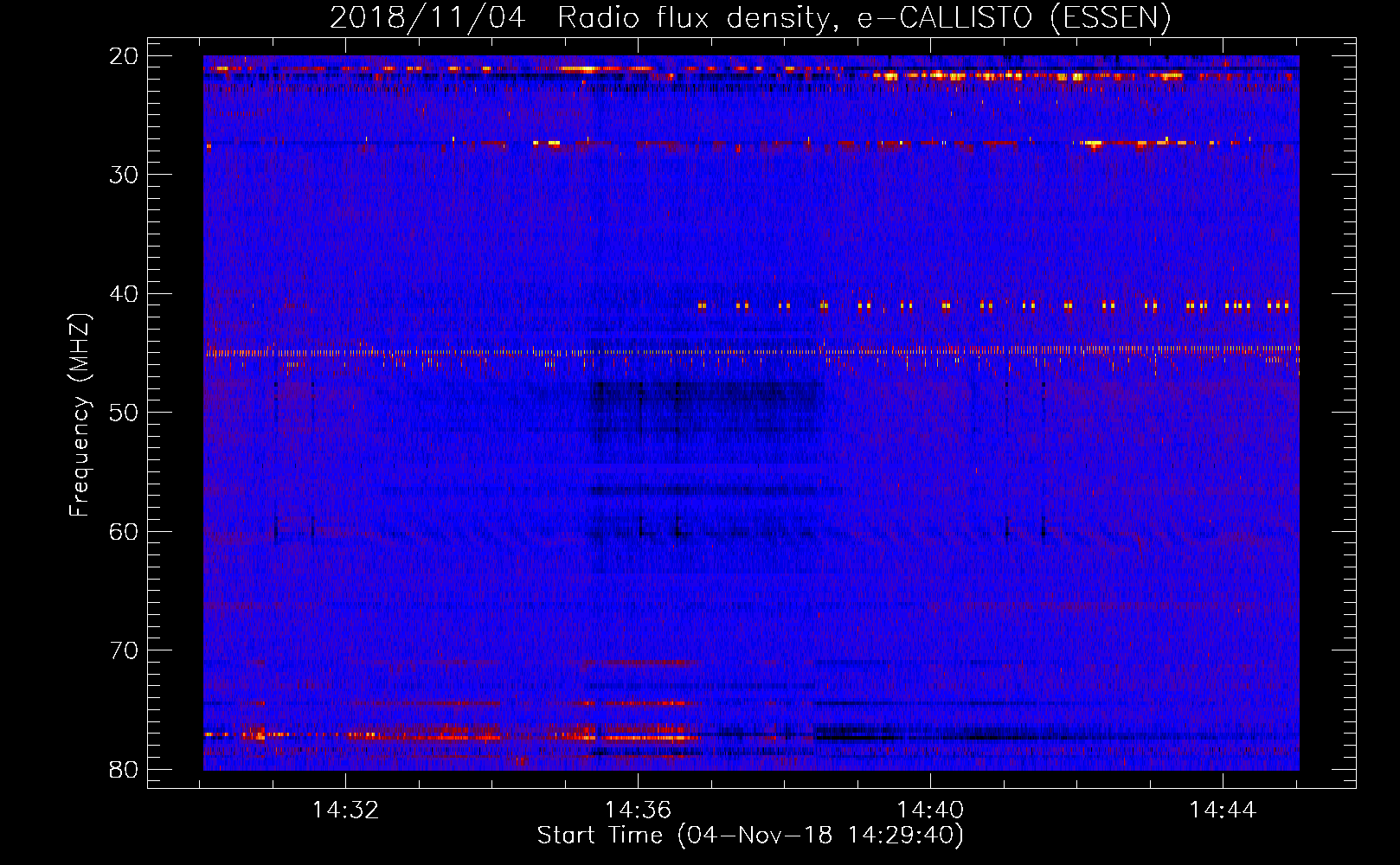Click the time tick label '14:44'
This screenshot has height=865, width=1400.
point(1223,811)
